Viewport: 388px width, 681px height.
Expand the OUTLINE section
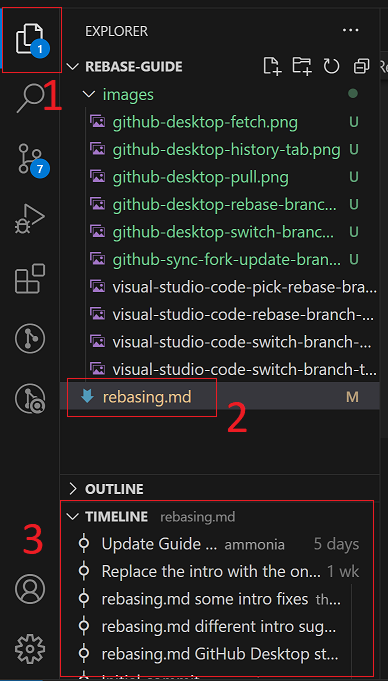pyautogui.click(x=73, y=489)
